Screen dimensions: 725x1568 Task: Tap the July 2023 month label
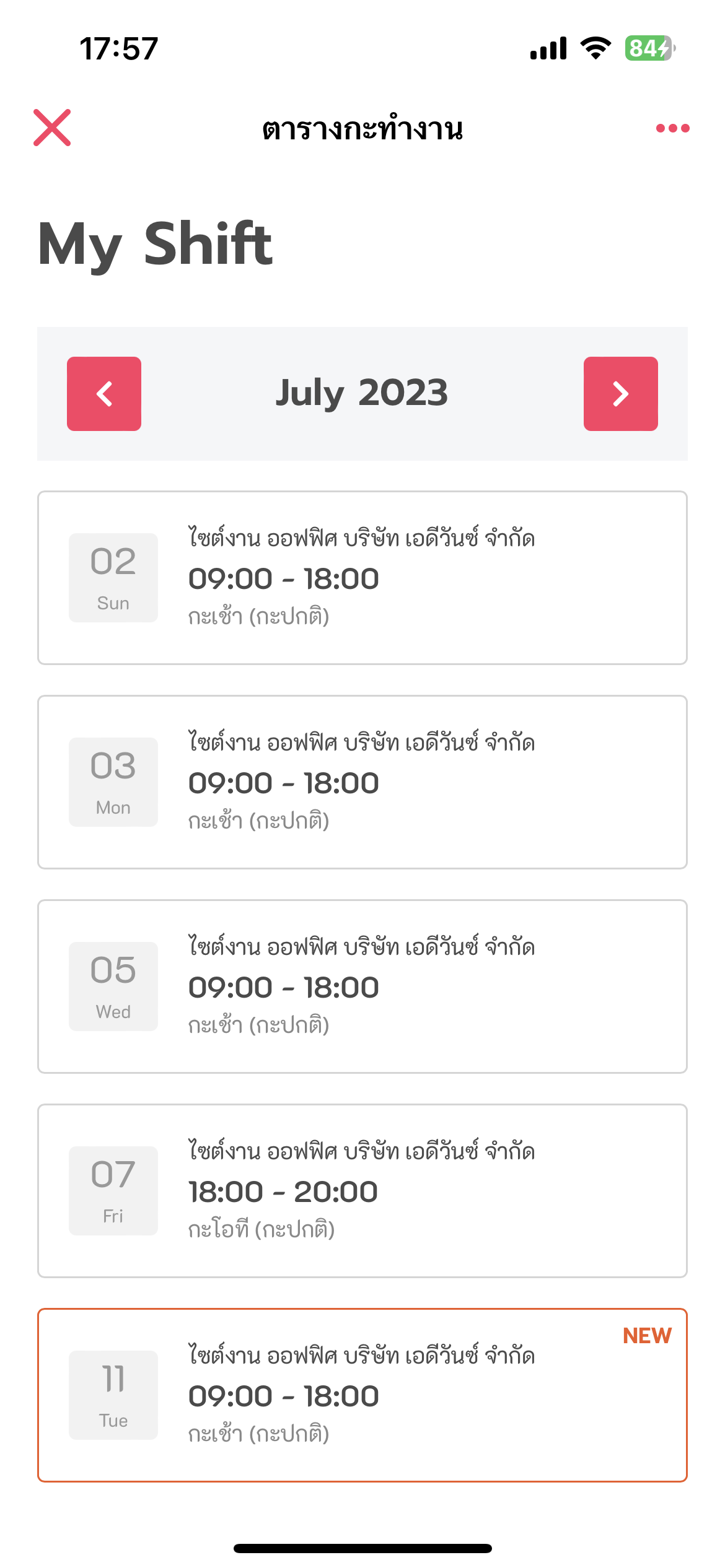click(x=362, y=393)
